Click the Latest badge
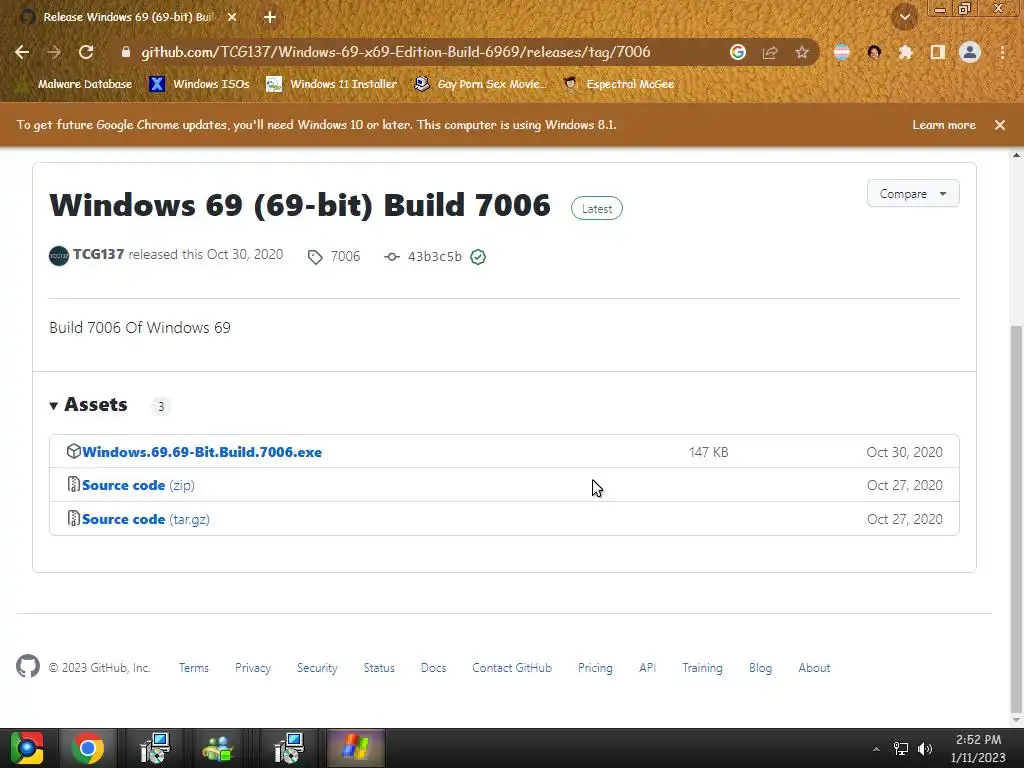Image resolution: width=1024 pixels, height=768 pixels. tap(597, 208)
